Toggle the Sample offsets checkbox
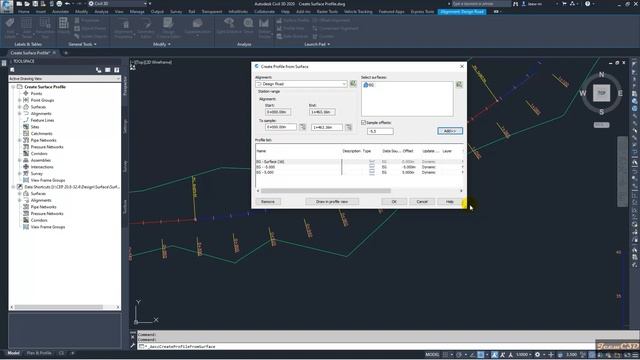 [363, 122]
